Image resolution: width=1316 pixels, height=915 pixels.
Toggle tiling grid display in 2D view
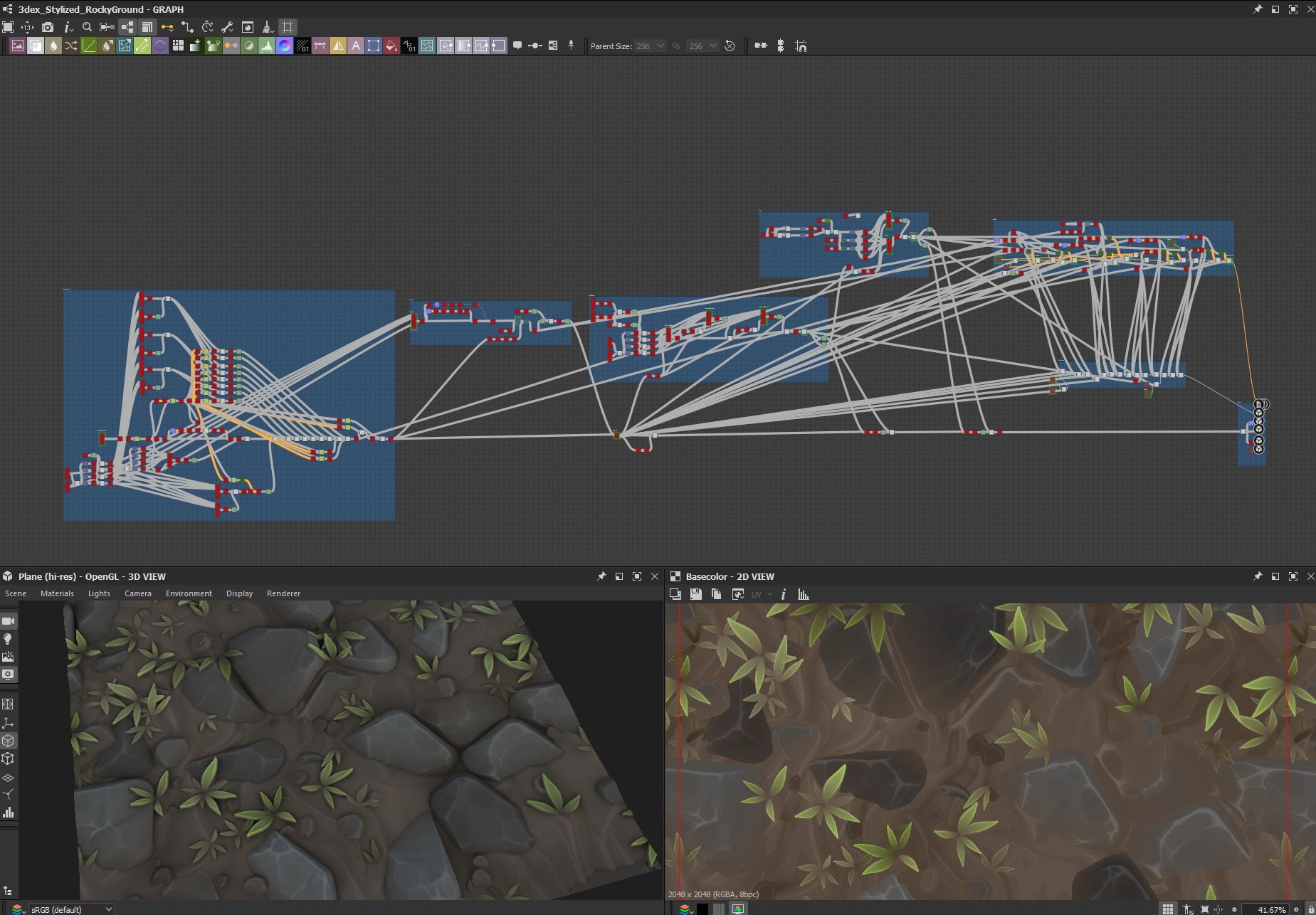click(x=1168, y=909)
